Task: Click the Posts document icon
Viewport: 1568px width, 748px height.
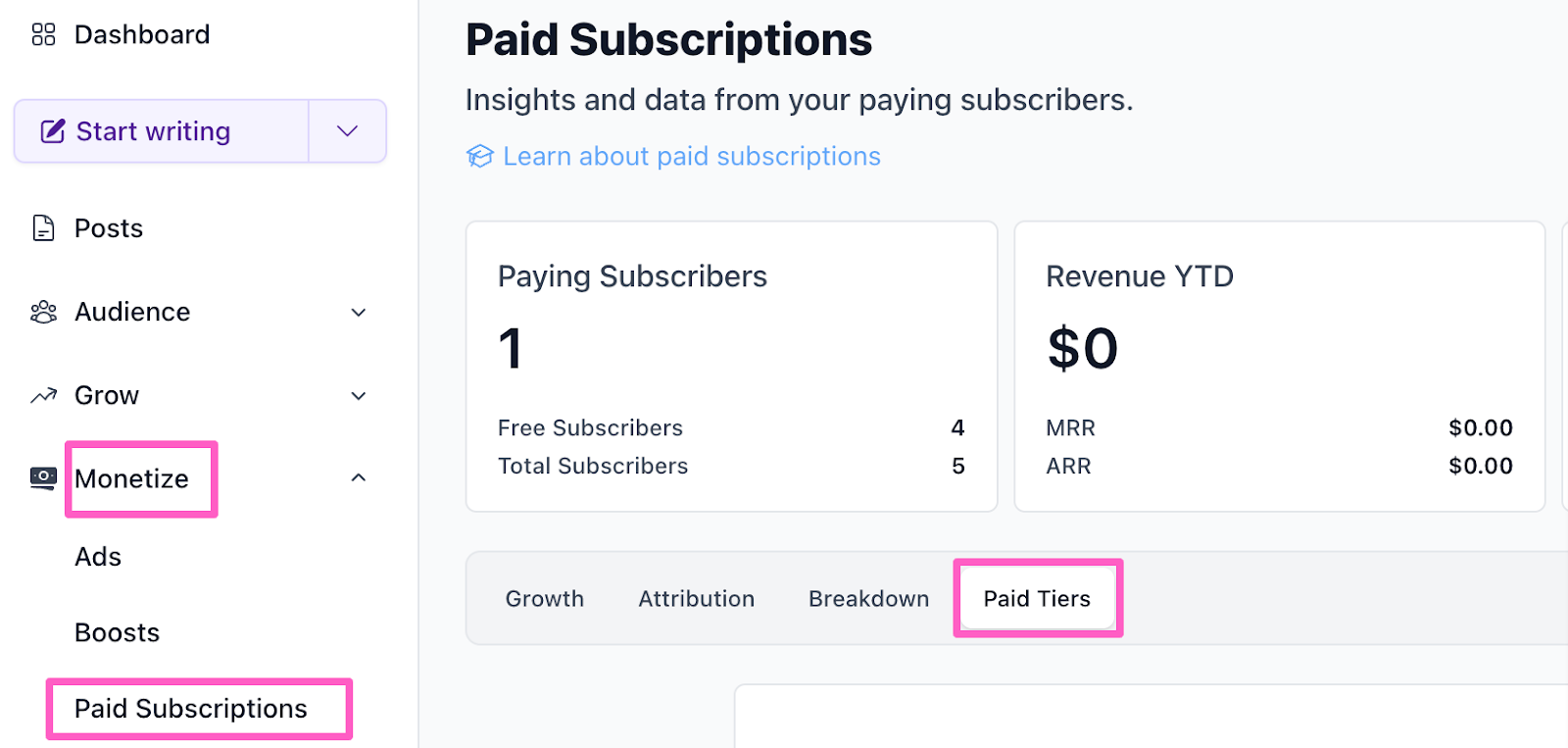Action: click(43, 228)
